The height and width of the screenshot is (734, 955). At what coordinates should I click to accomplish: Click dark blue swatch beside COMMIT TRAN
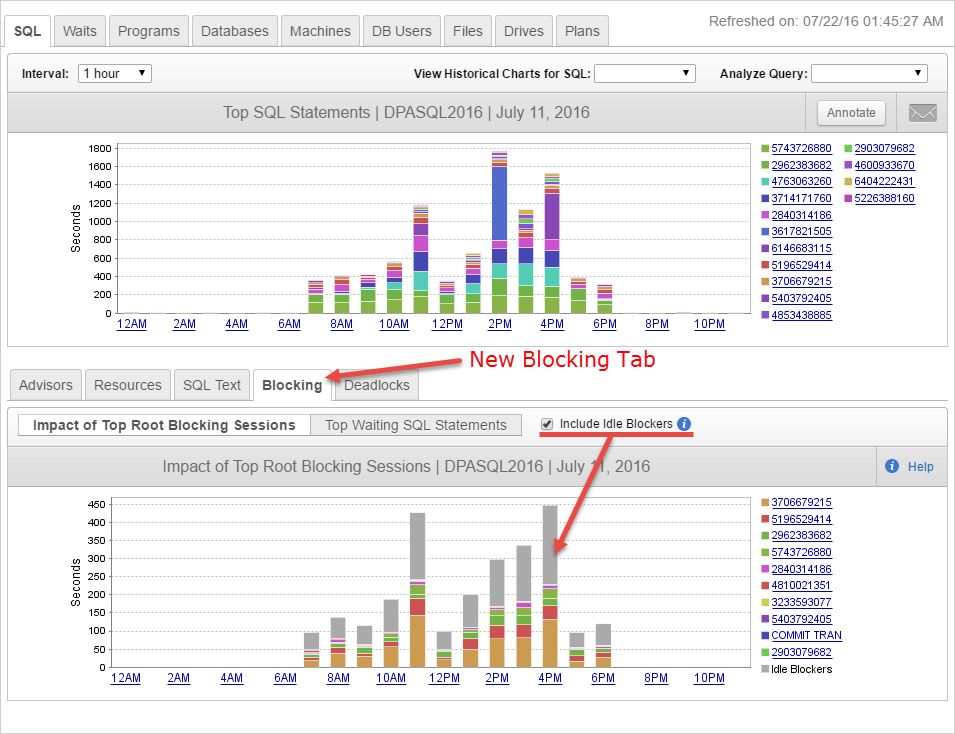click(x=765, y=635)
